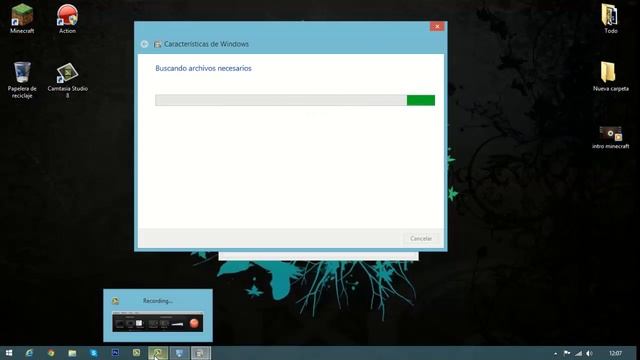Open the network signal tray icon
The image size is (640, 360).
tap(578, 353)
